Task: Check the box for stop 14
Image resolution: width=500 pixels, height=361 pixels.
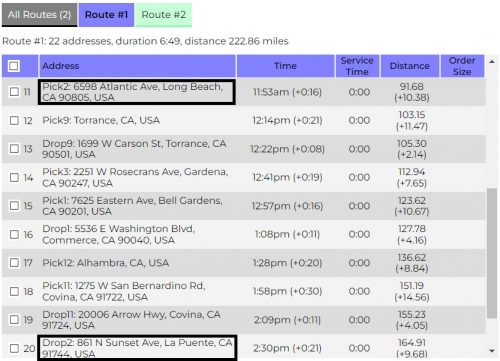Action: [14, 177]
